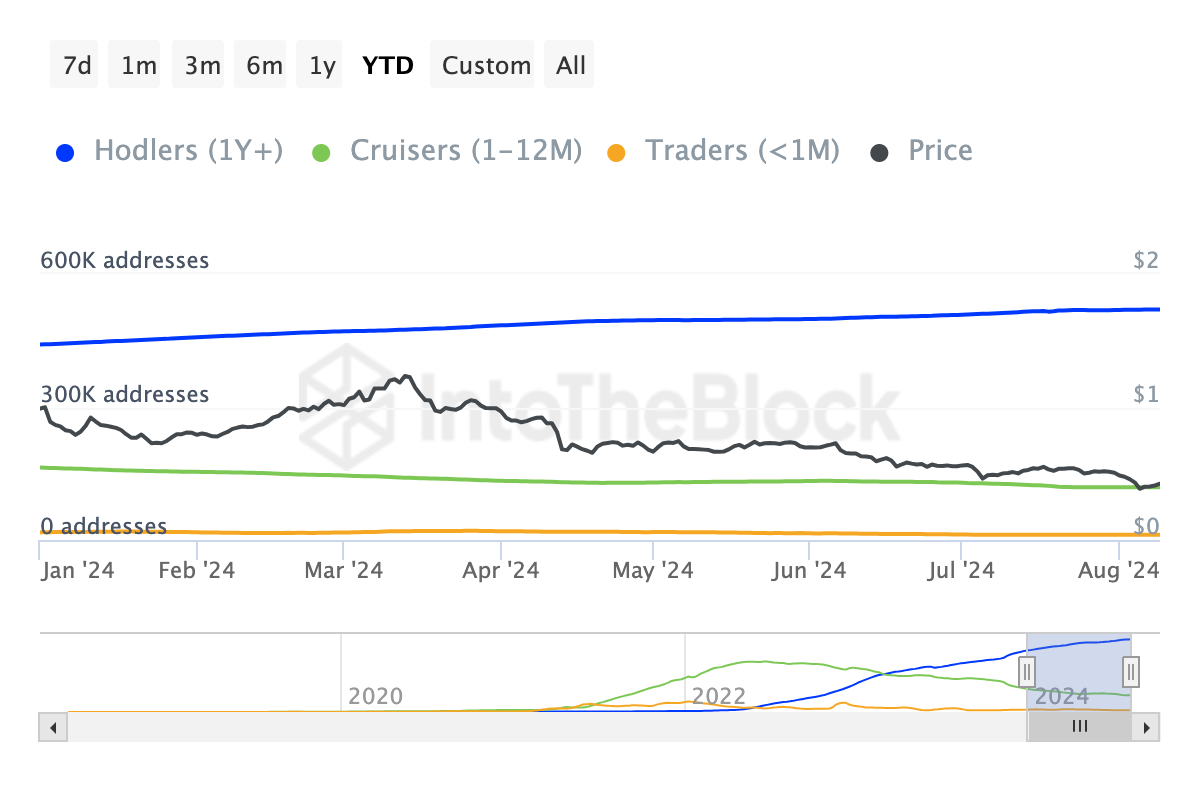Select the 7d time range
1200x800 pixels.
[76, 66]
